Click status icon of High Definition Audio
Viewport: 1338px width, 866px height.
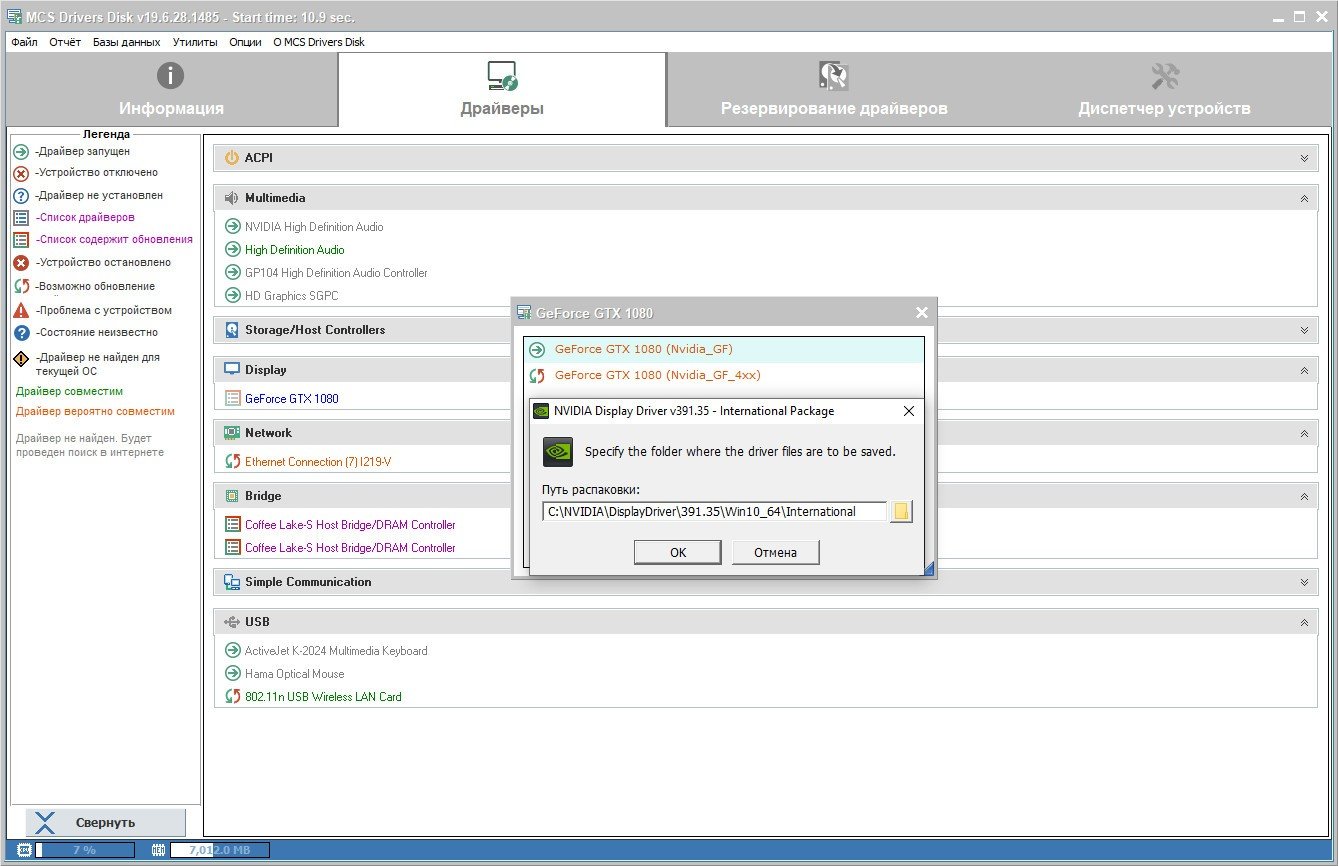point(233,250)
